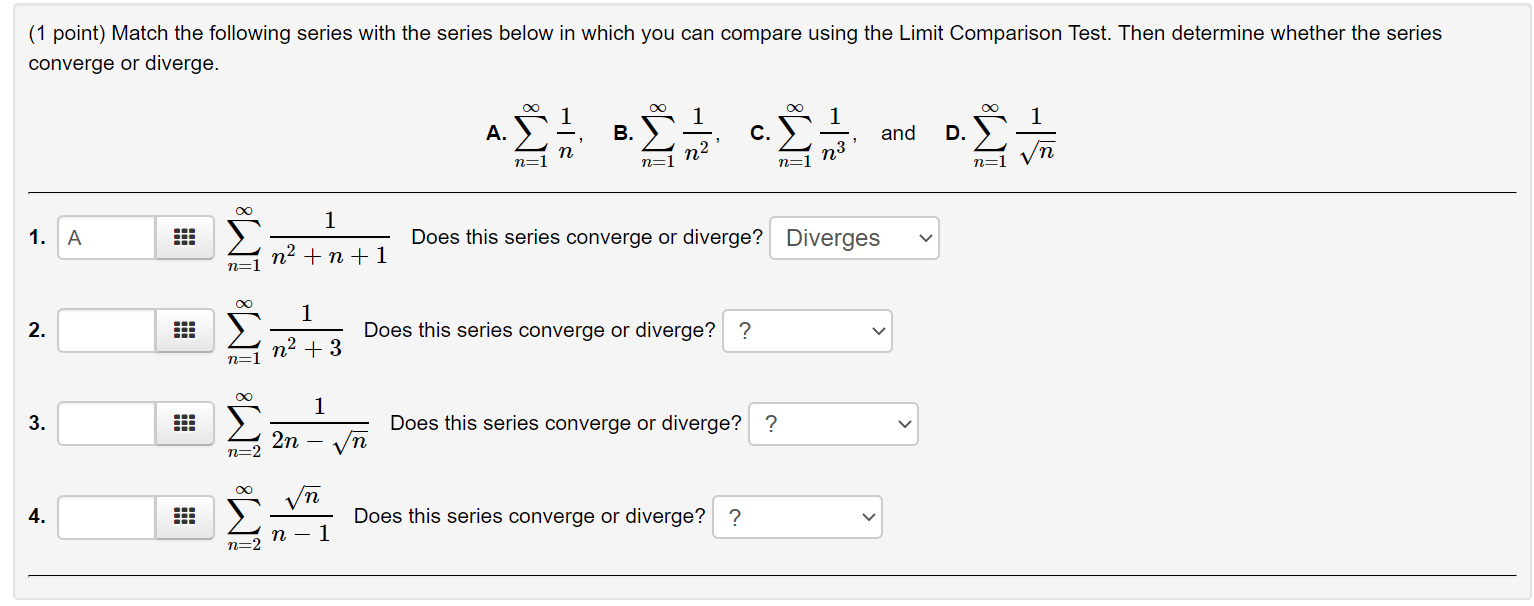The width and height of the screenshot is (1534, 606).
Task: Focus the answer field for series 4
Action: point(105,517)
